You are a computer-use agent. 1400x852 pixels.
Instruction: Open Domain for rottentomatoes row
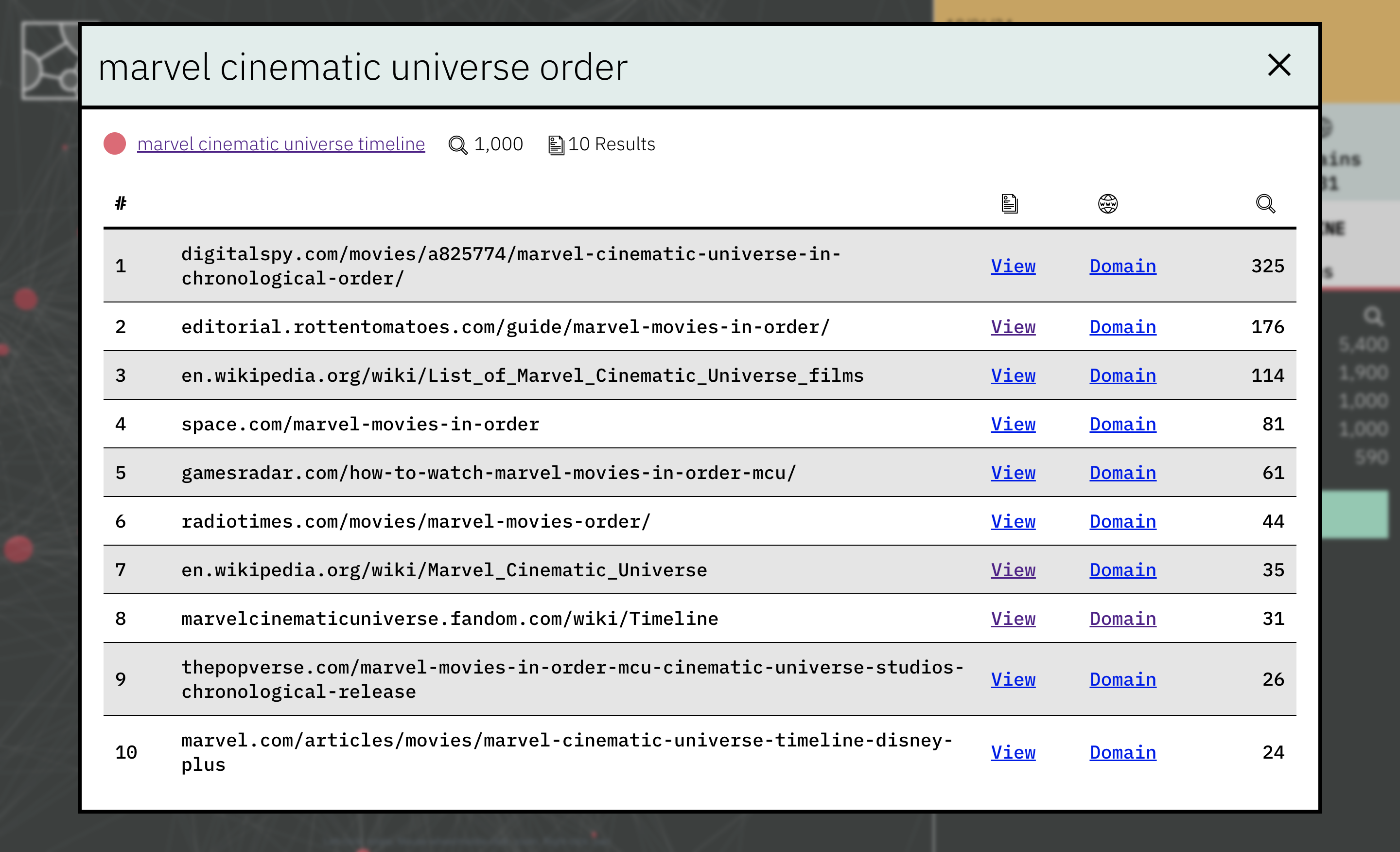click(1123, 327)
